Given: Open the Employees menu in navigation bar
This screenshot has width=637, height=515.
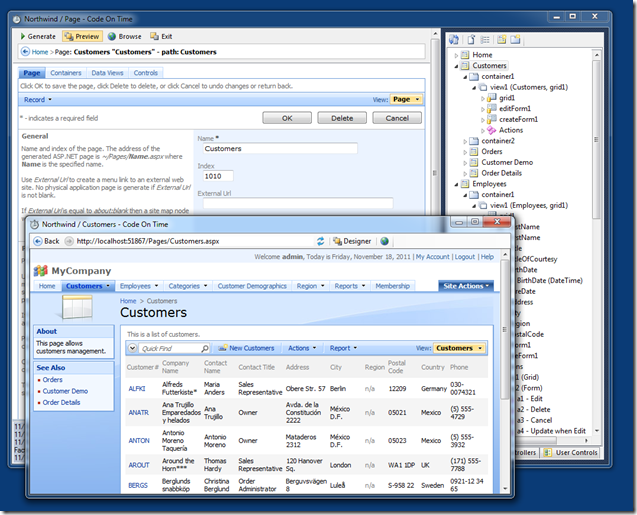Looking at the screenshot, I should point(134,286).
